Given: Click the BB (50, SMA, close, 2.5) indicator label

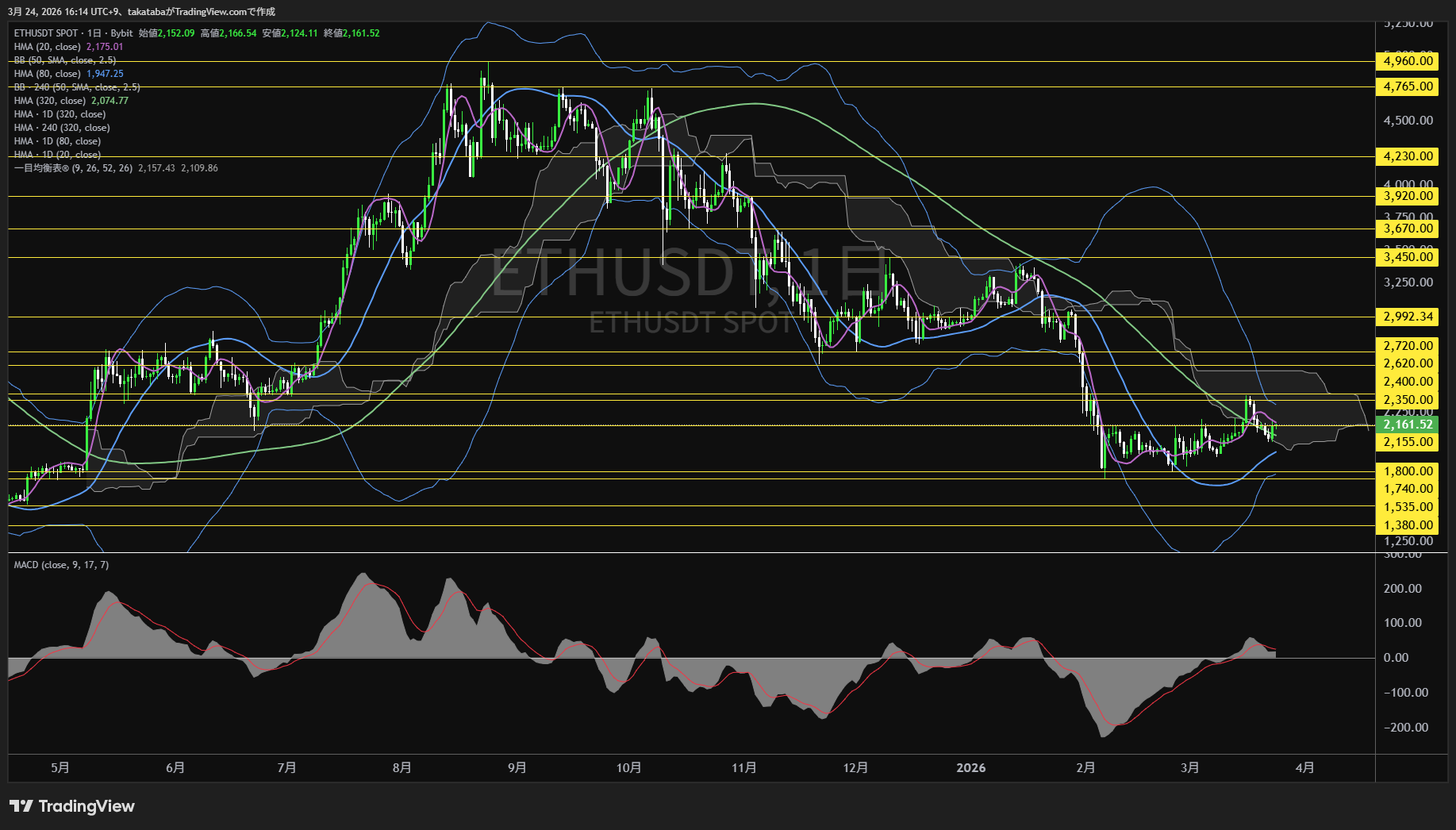Looking at the screenshot, I should pyautogui.click(x=65, y=60).
